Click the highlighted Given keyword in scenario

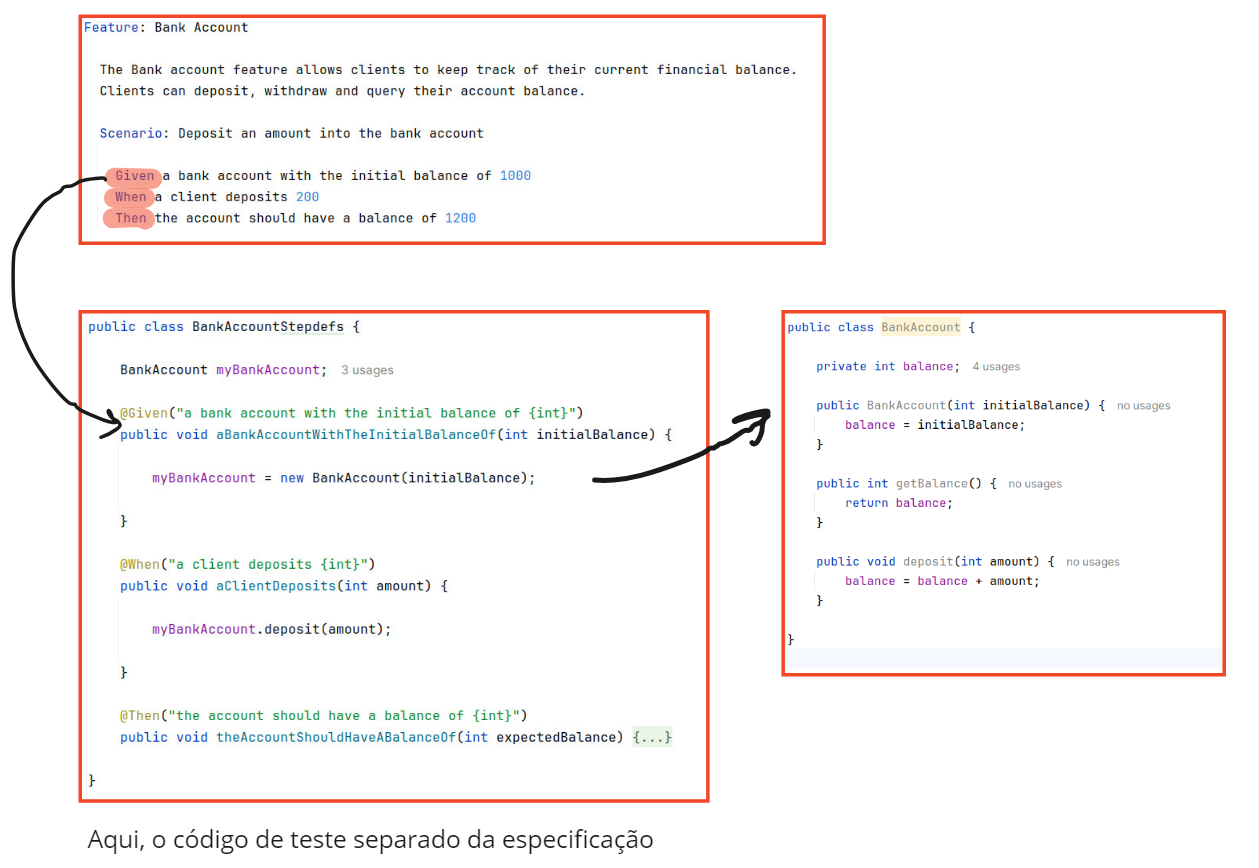pos(135,176)
